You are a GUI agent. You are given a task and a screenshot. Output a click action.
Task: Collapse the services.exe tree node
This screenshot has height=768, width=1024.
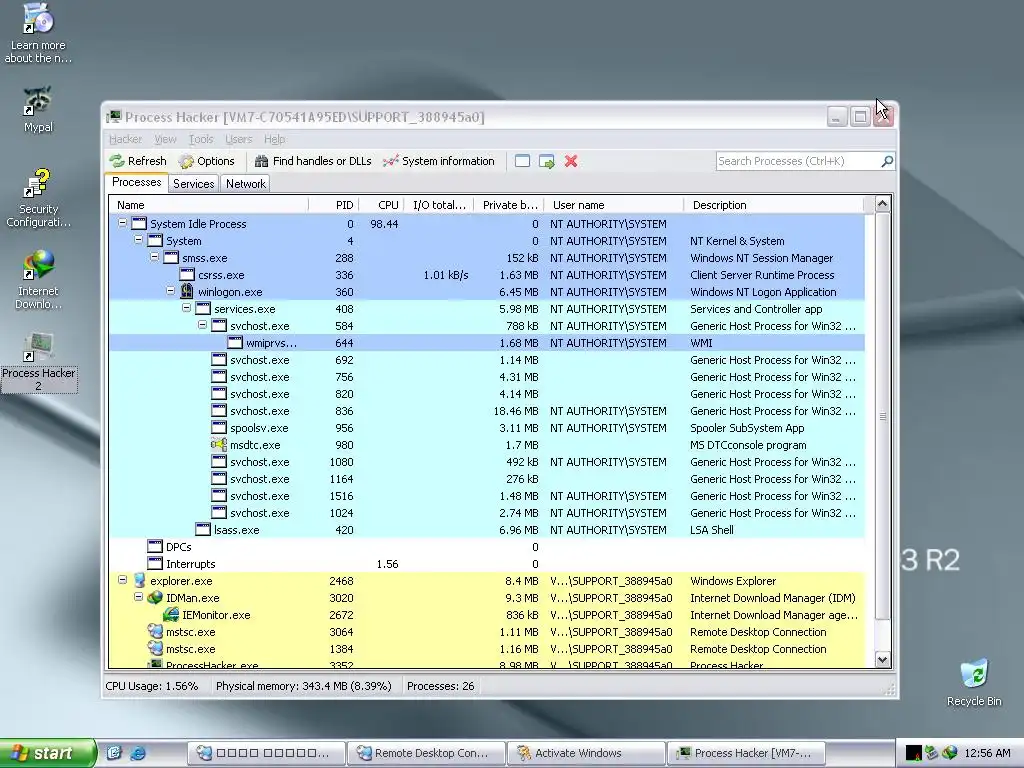(x=186, y=308)
